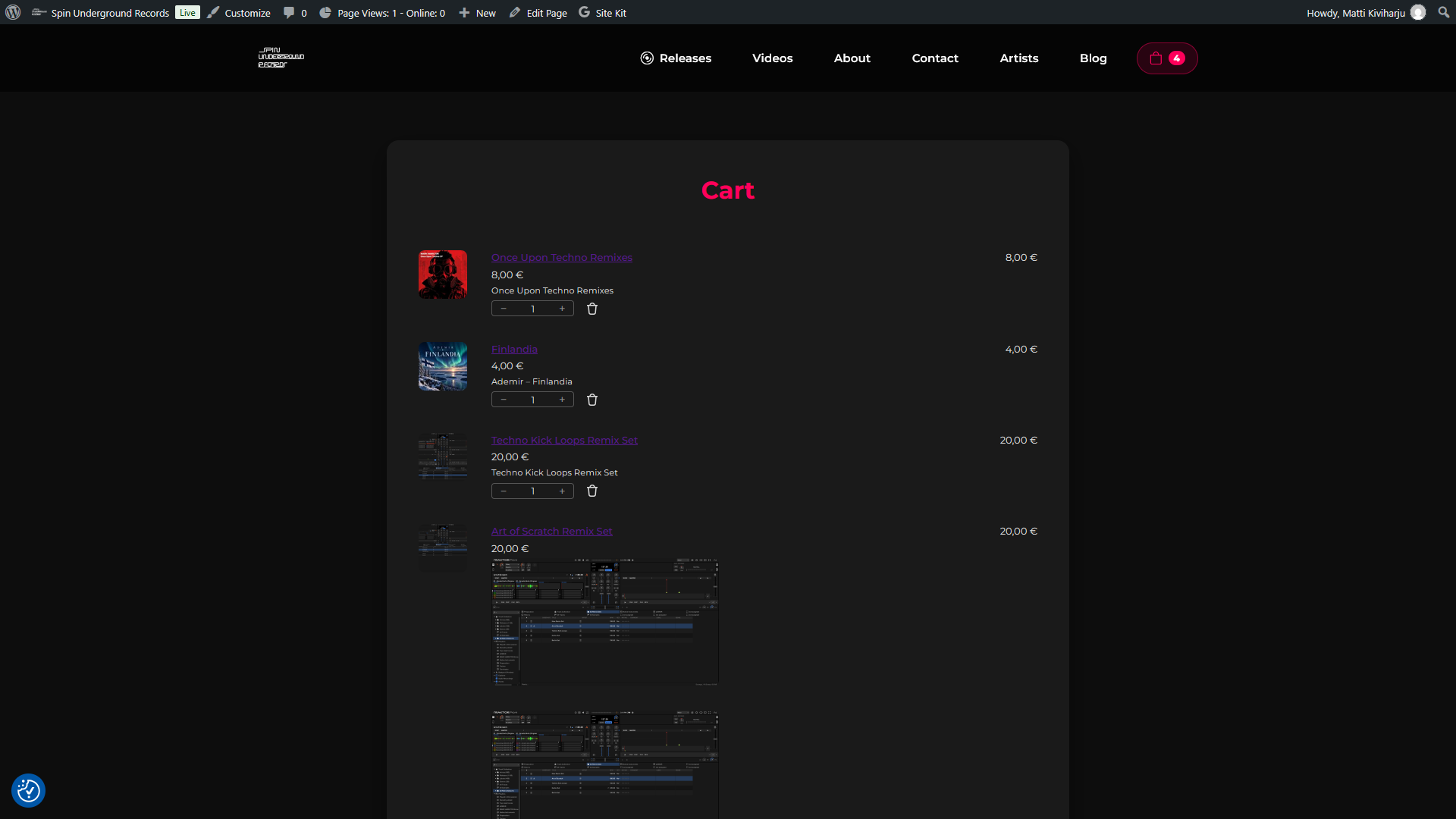Click the cart count badge showing 4
Image resolution: width=1456 pixels, height=819 pixels.
pos(1177,58)
